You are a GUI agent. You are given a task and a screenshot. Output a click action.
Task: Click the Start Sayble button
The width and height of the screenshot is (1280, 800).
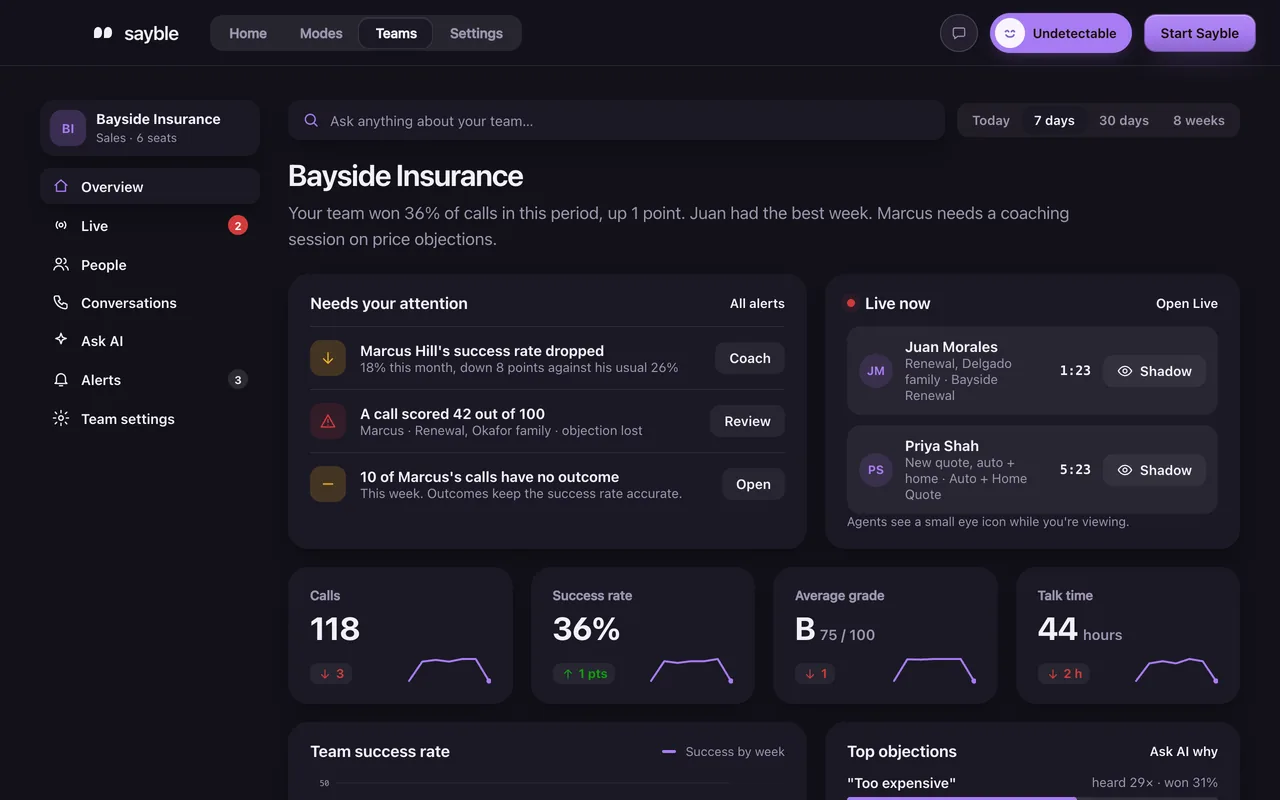[x=1200, y=33]
